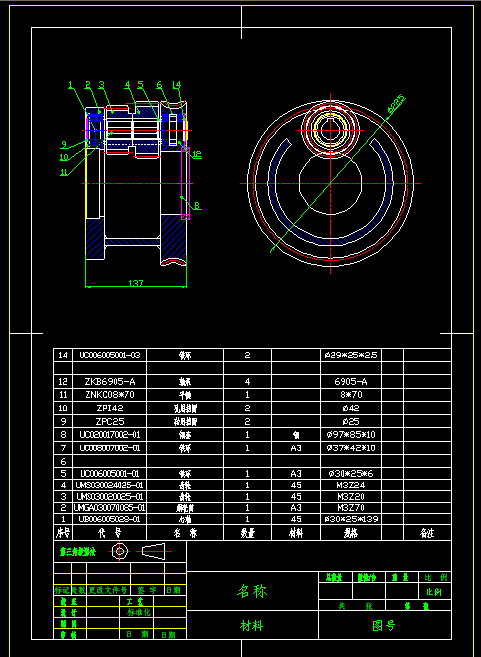Click the third-angle projection symbol circle
This screenshot has height=657, width=481.
tap(120, 551)
